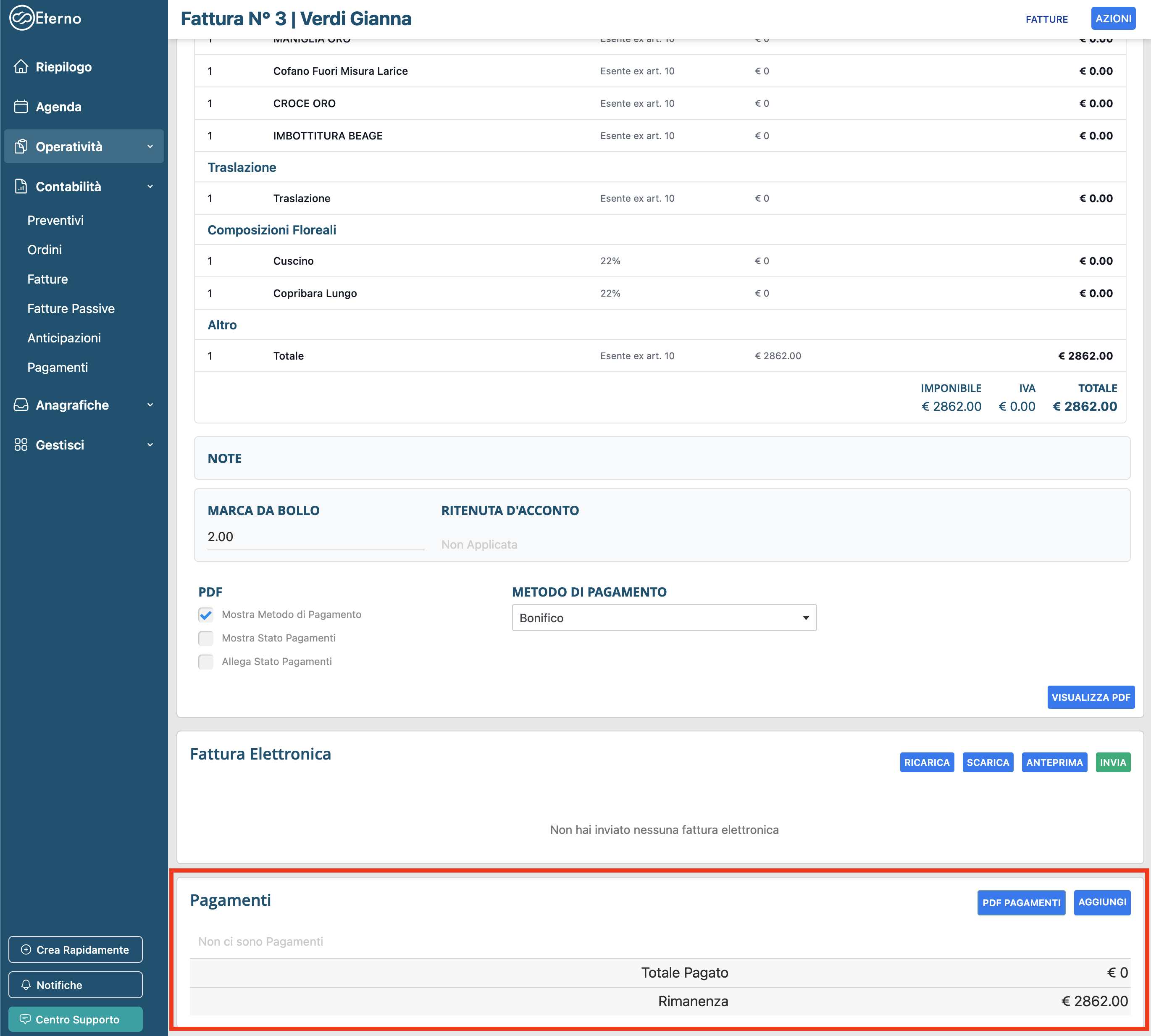The height and width of the screenshot is (1036, 1151).
Task: Click the Marca da Bollo field
Action: [315, 537]
